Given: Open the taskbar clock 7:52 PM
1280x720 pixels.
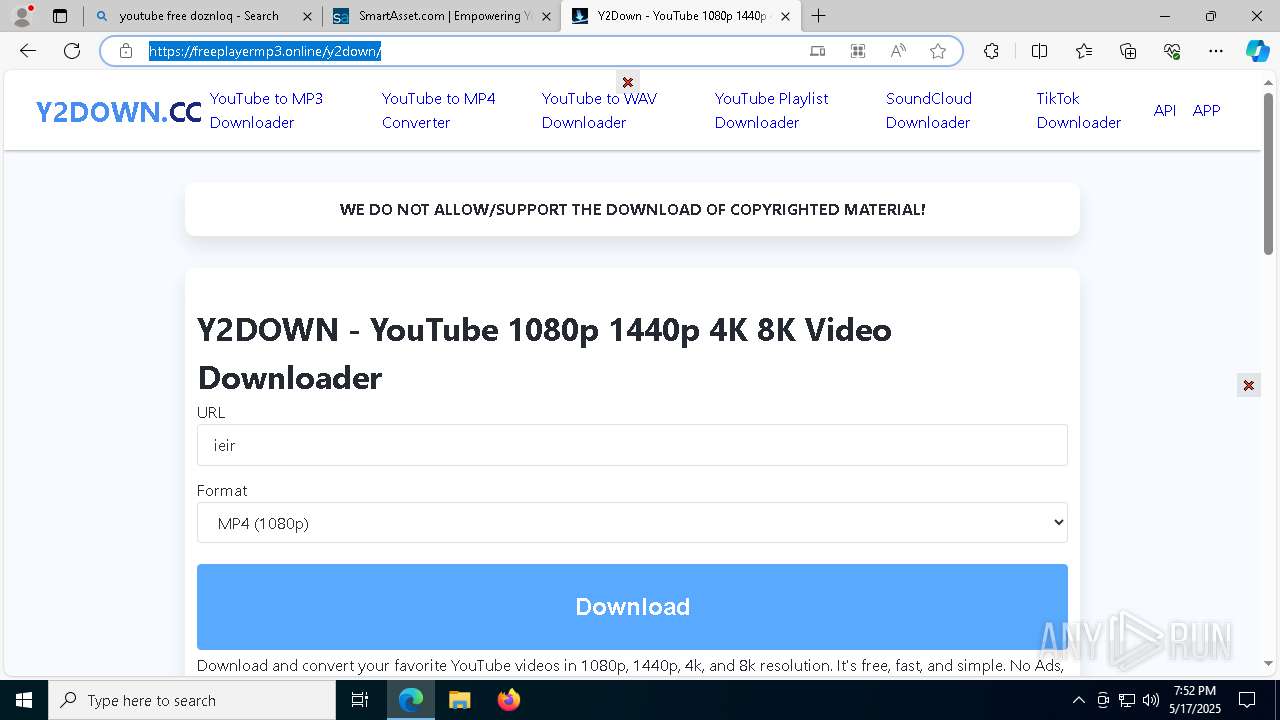Looking at the screenshot, I should (1195, 700).
